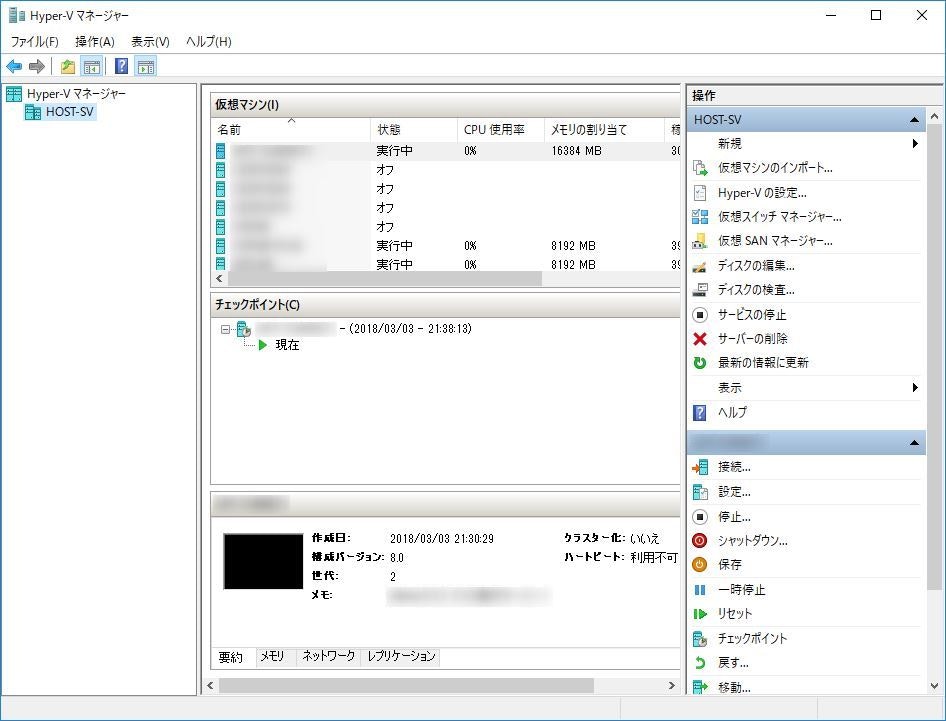Click the ヘルプ question mark icon in actions
The image size is (946, 721).
pos(700,413)
